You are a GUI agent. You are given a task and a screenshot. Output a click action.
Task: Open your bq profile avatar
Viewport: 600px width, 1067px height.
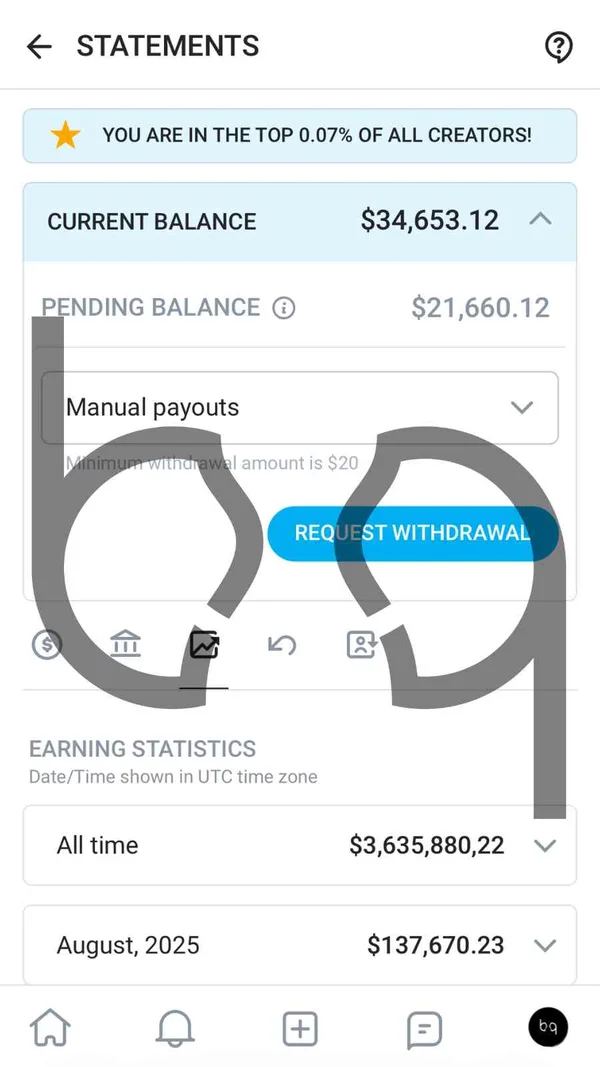[548, 1027]
